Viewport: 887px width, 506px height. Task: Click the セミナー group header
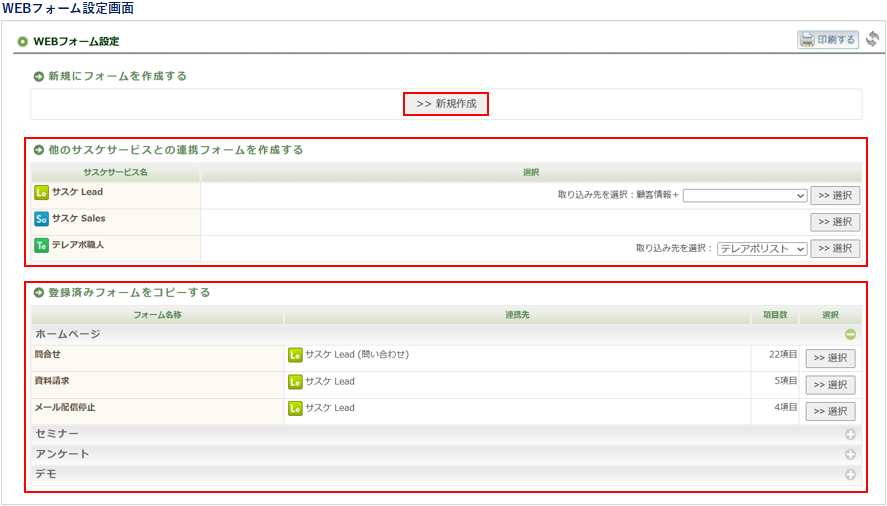tap(446, 434)
